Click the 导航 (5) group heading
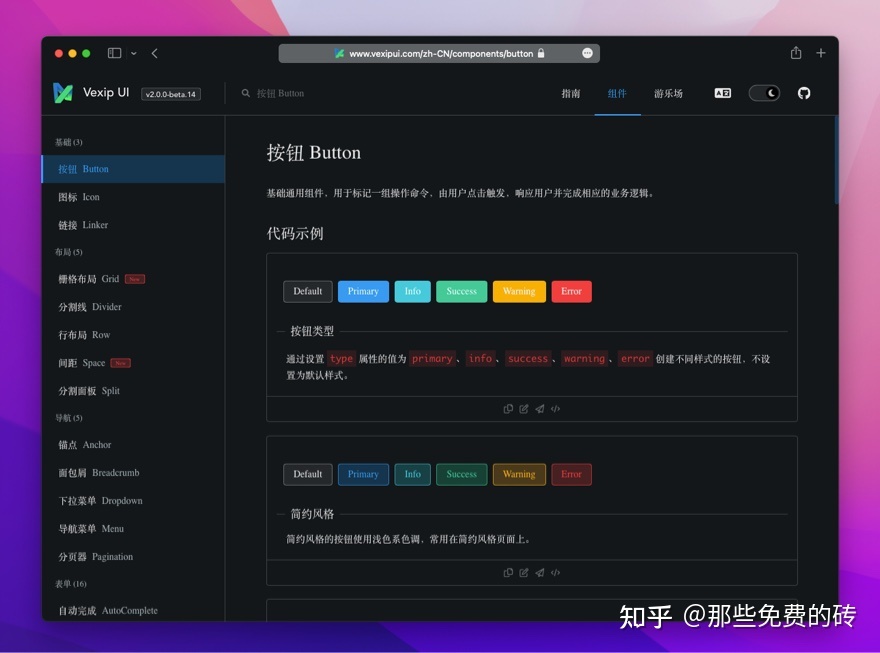The image size is (880, 653). [x=68, y=419]
